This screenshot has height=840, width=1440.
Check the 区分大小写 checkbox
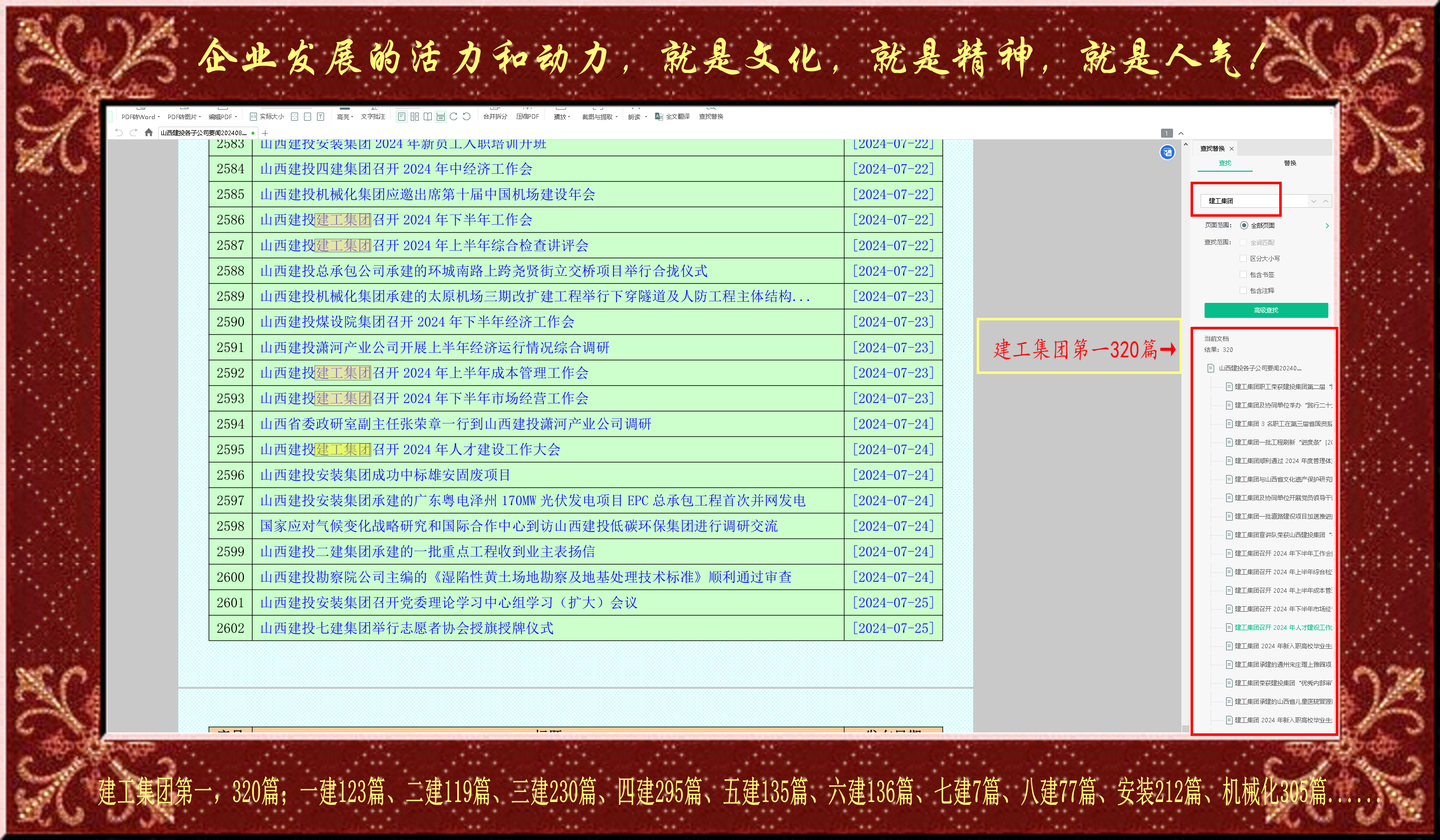tap(1243, 259)
